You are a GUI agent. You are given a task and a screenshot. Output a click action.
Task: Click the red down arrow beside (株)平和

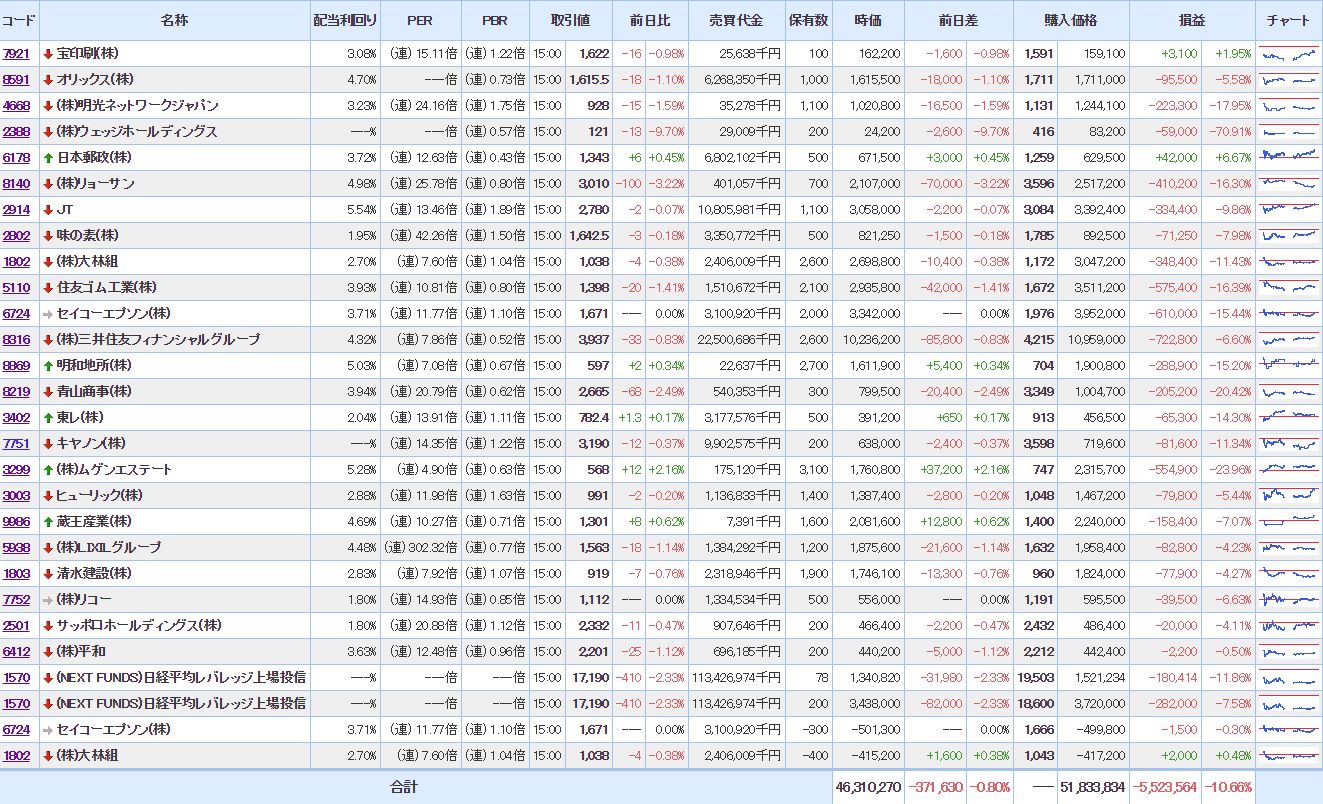click(x=47, y=652)
